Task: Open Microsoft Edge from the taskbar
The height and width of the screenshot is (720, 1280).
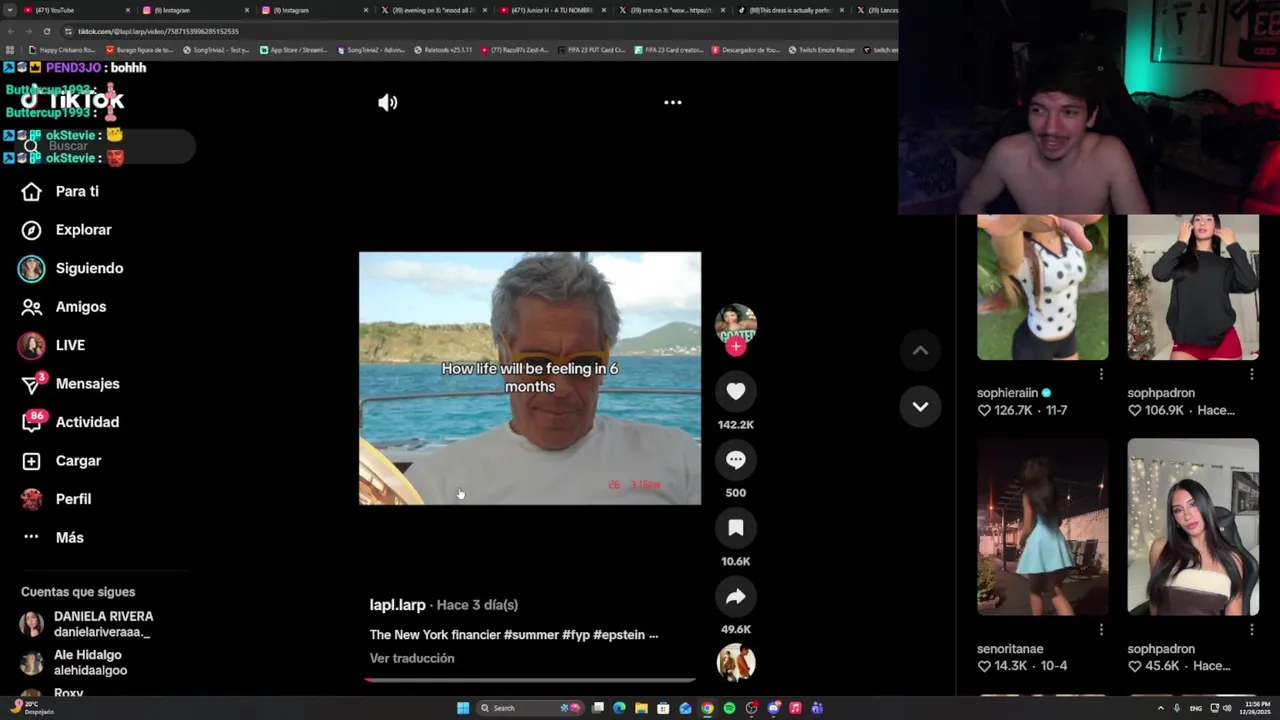Action: (619, 708)
